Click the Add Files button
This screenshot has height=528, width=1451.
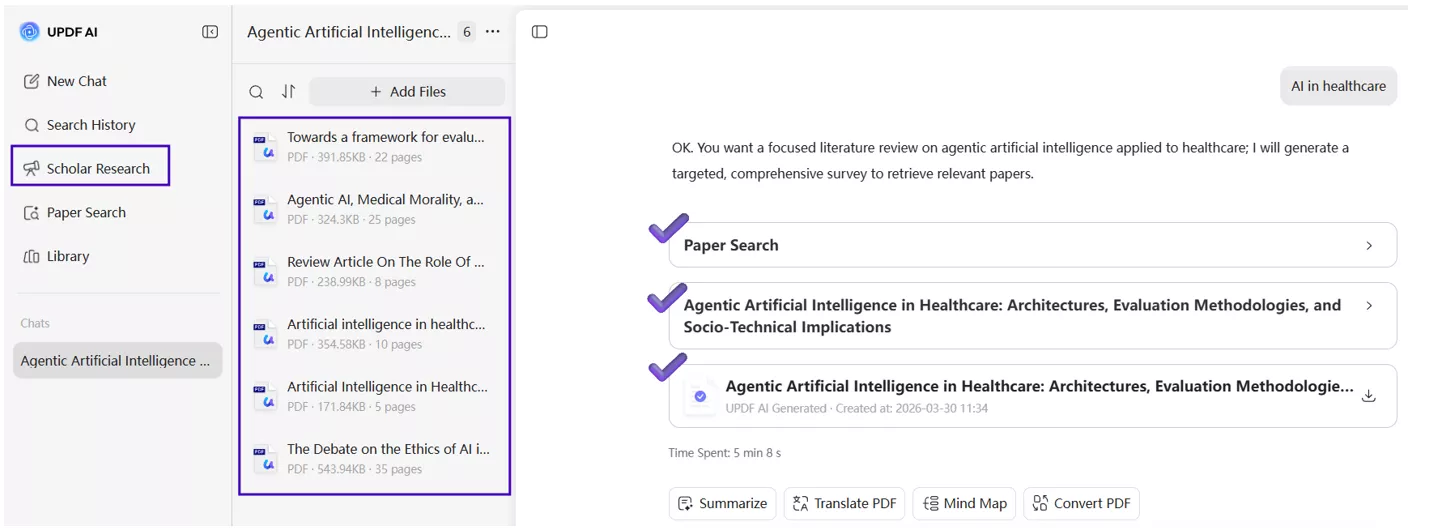pyautogui.click(x=407, y=92)
